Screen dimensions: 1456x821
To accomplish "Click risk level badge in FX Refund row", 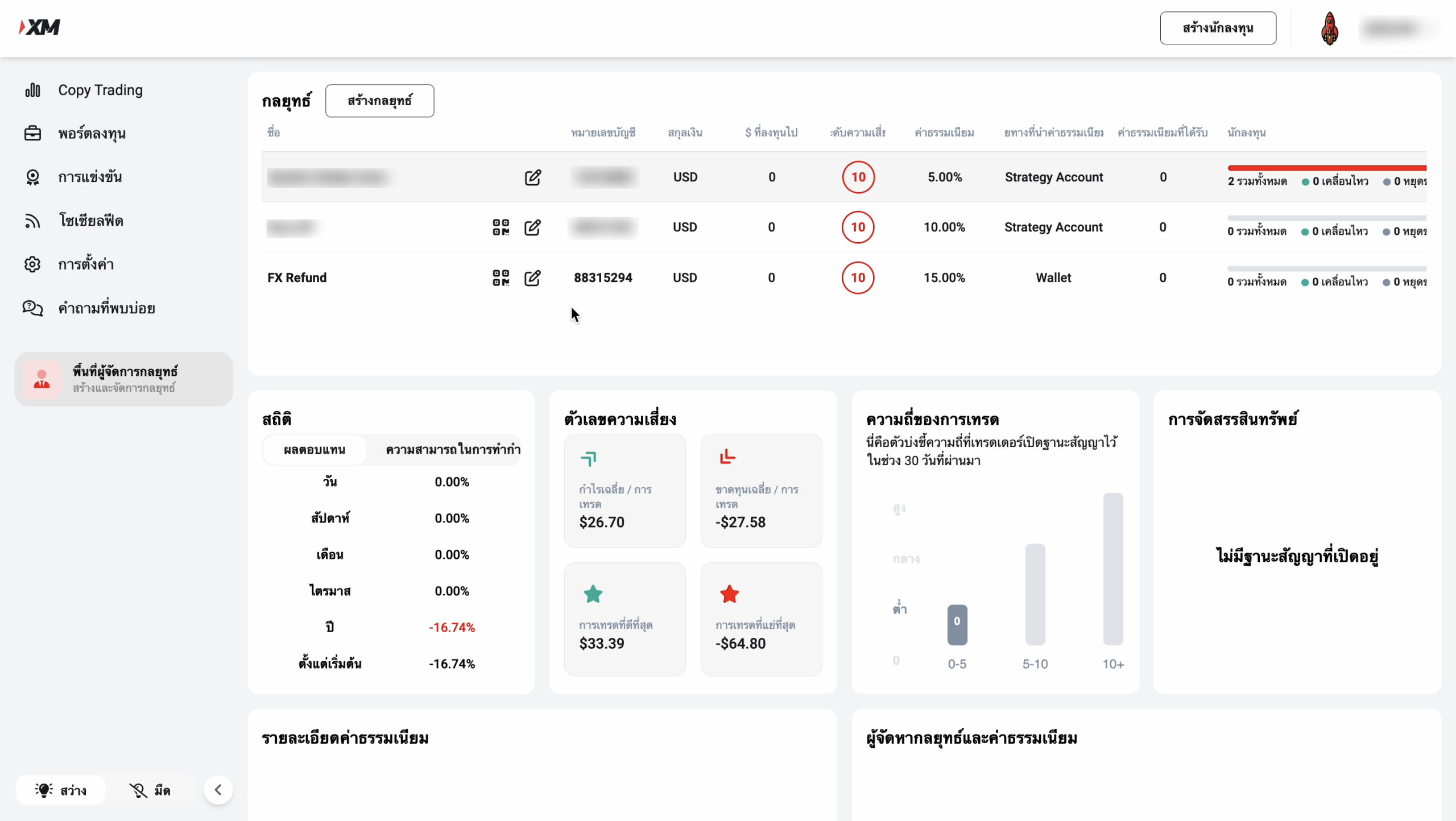I will point(858,277).
